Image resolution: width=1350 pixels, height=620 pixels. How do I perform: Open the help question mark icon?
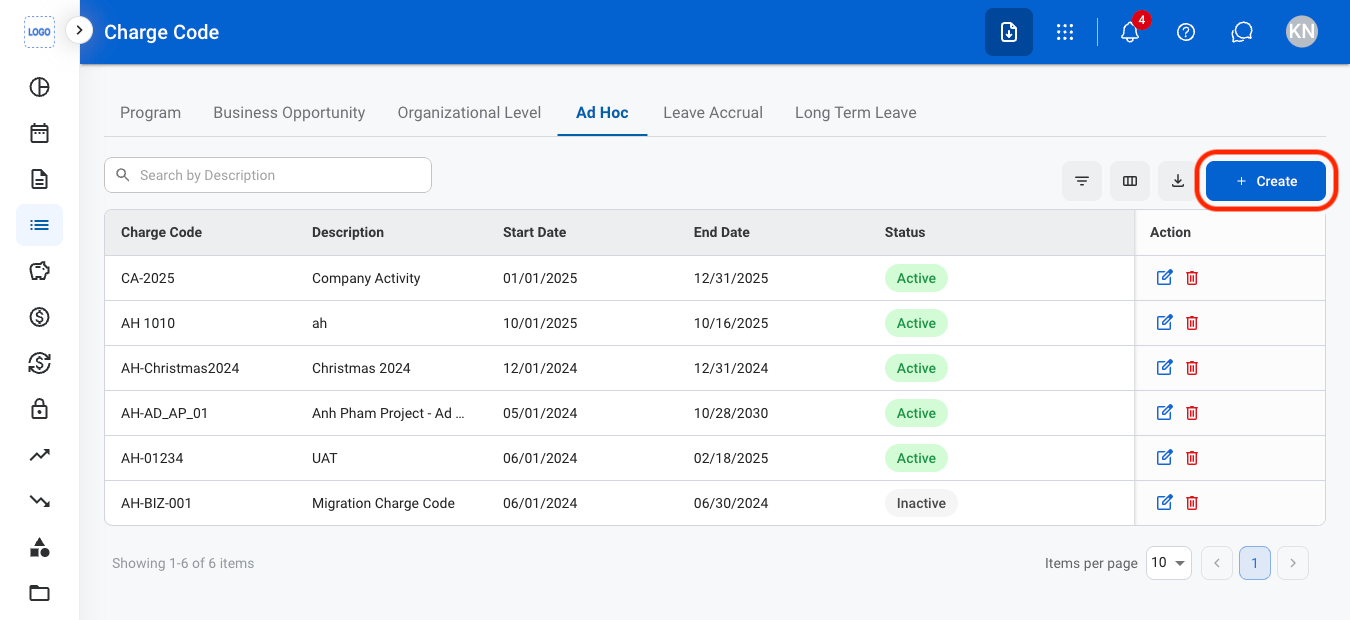(1186, 32)
